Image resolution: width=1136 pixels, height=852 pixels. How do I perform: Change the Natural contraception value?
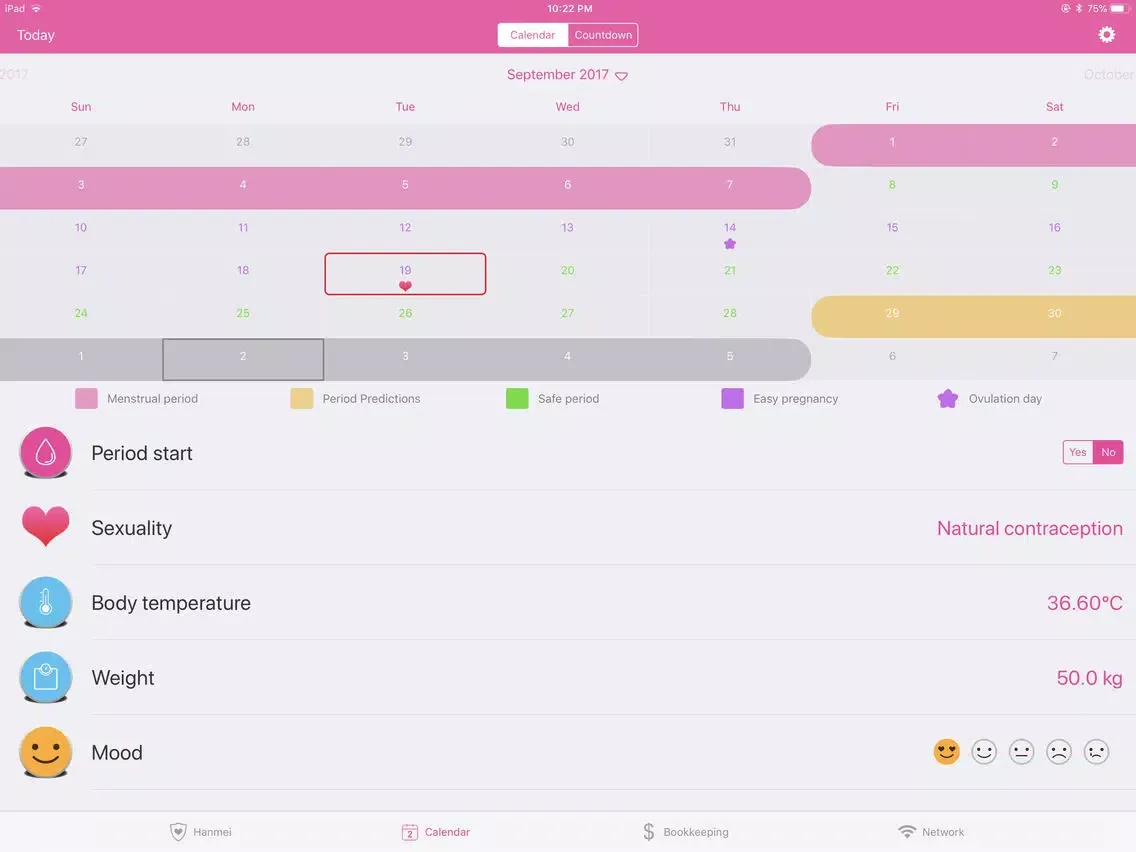(x=1030, y=528)
